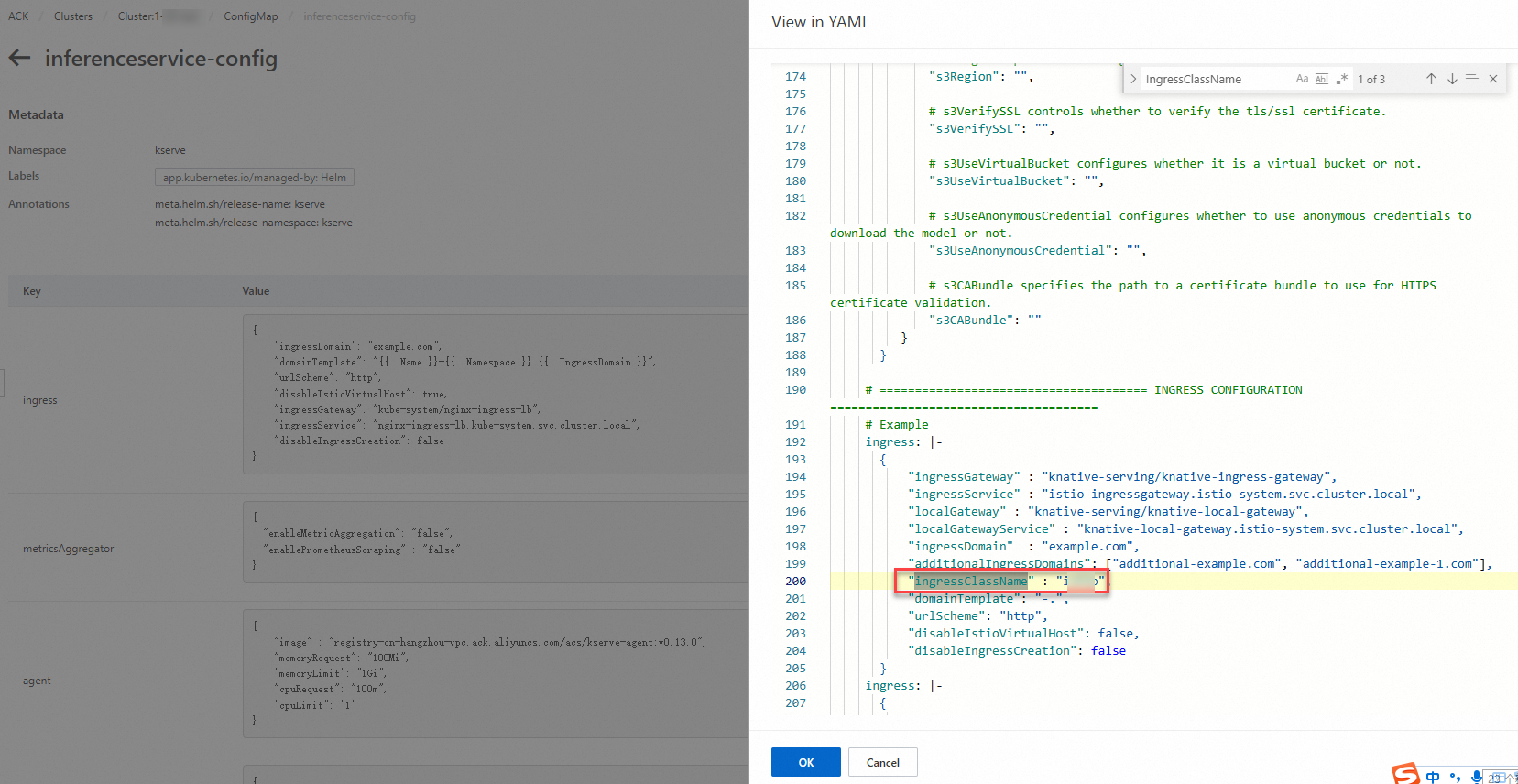Viewport: 1518px width, 784px height.
Task: Click "disableIstioVirtualHost" on line 203
Action: click(996, 634)
